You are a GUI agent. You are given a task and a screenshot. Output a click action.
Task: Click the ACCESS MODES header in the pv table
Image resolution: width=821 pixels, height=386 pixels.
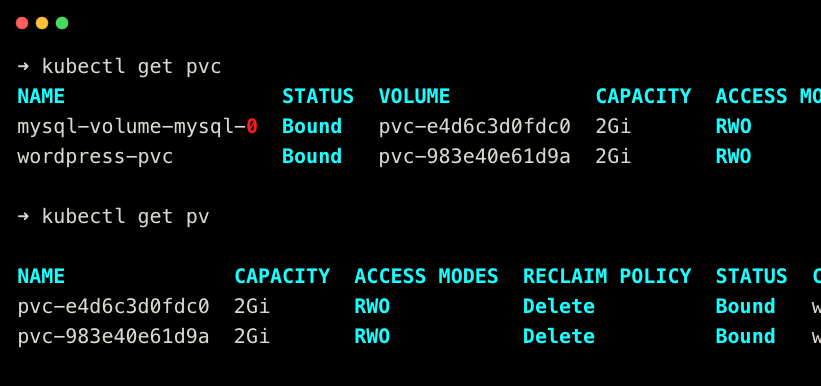click(426, 276)
